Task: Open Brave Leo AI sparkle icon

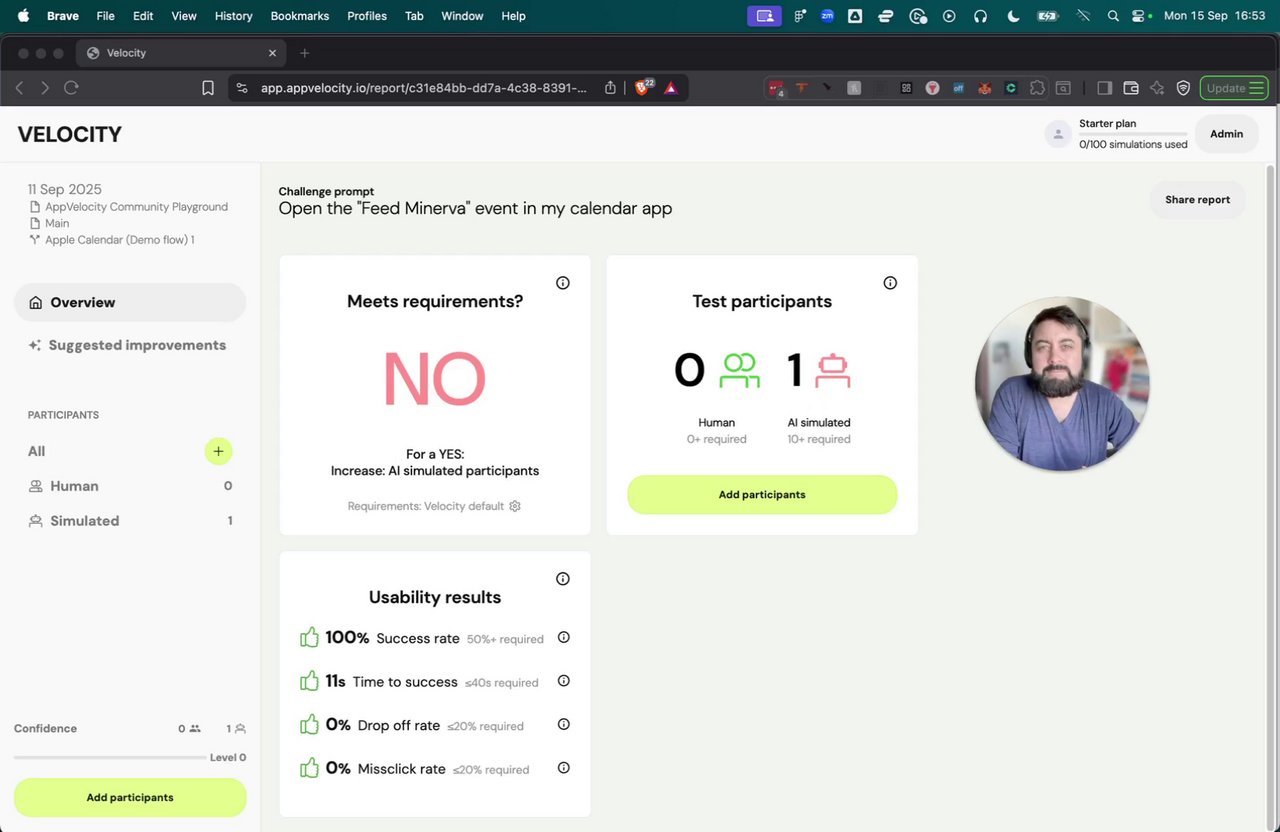Action: (1157, 88)
